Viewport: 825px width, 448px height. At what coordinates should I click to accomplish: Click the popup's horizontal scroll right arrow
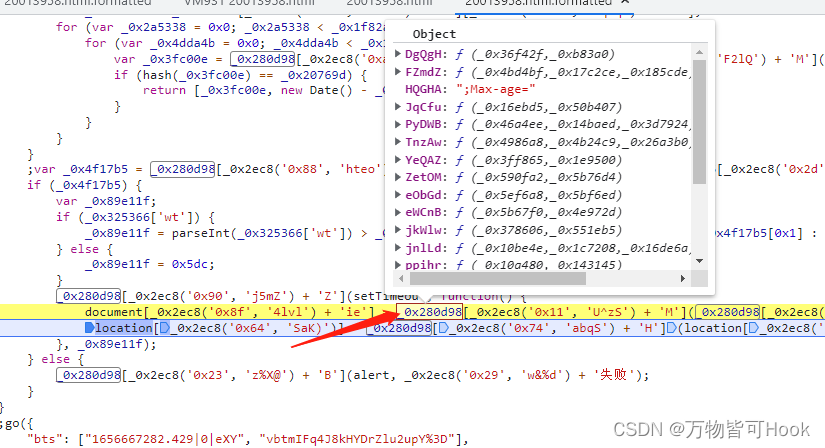point(682,278)
